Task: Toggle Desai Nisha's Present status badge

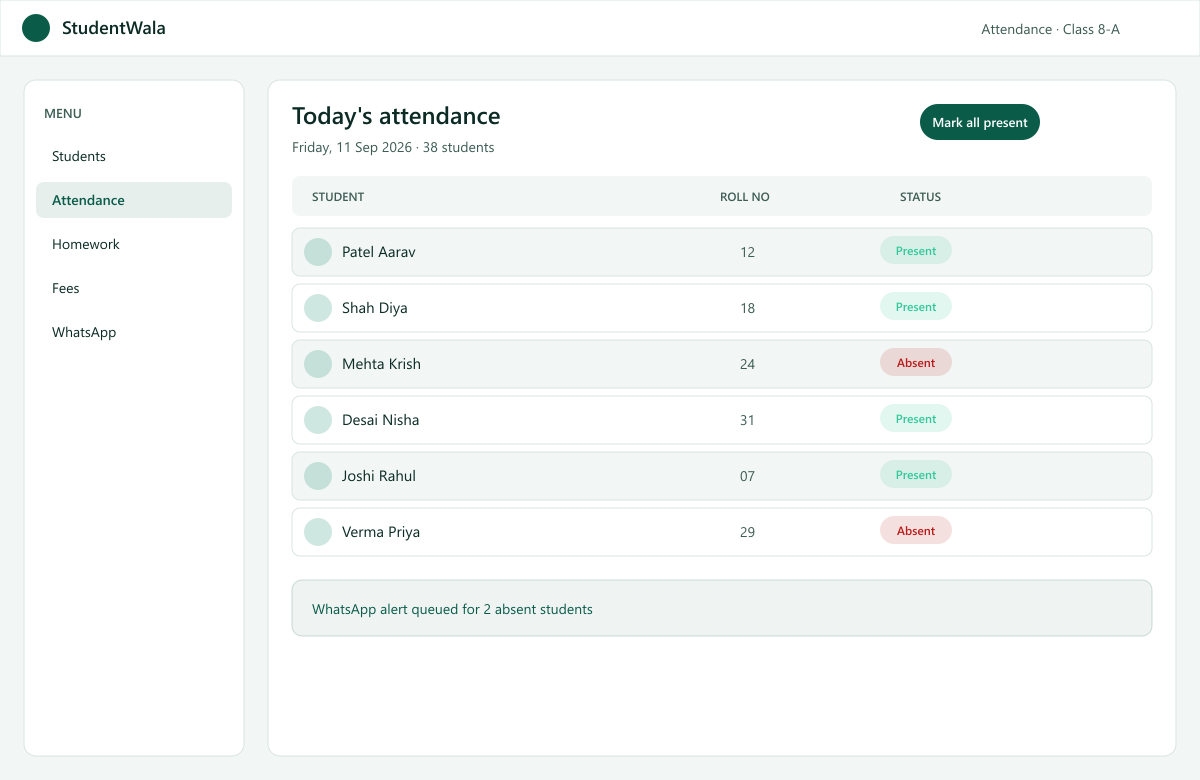Action: [x=916, y=419]
